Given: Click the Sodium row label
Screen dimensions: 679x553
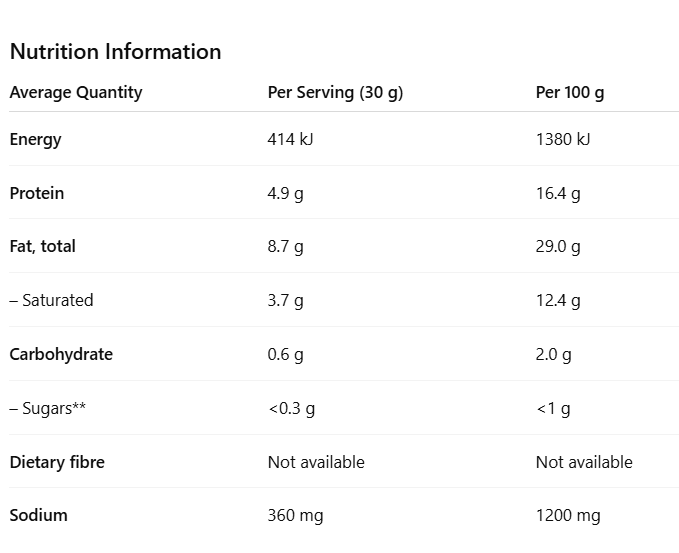Looking at the screenshot, I should click(39, 516).
